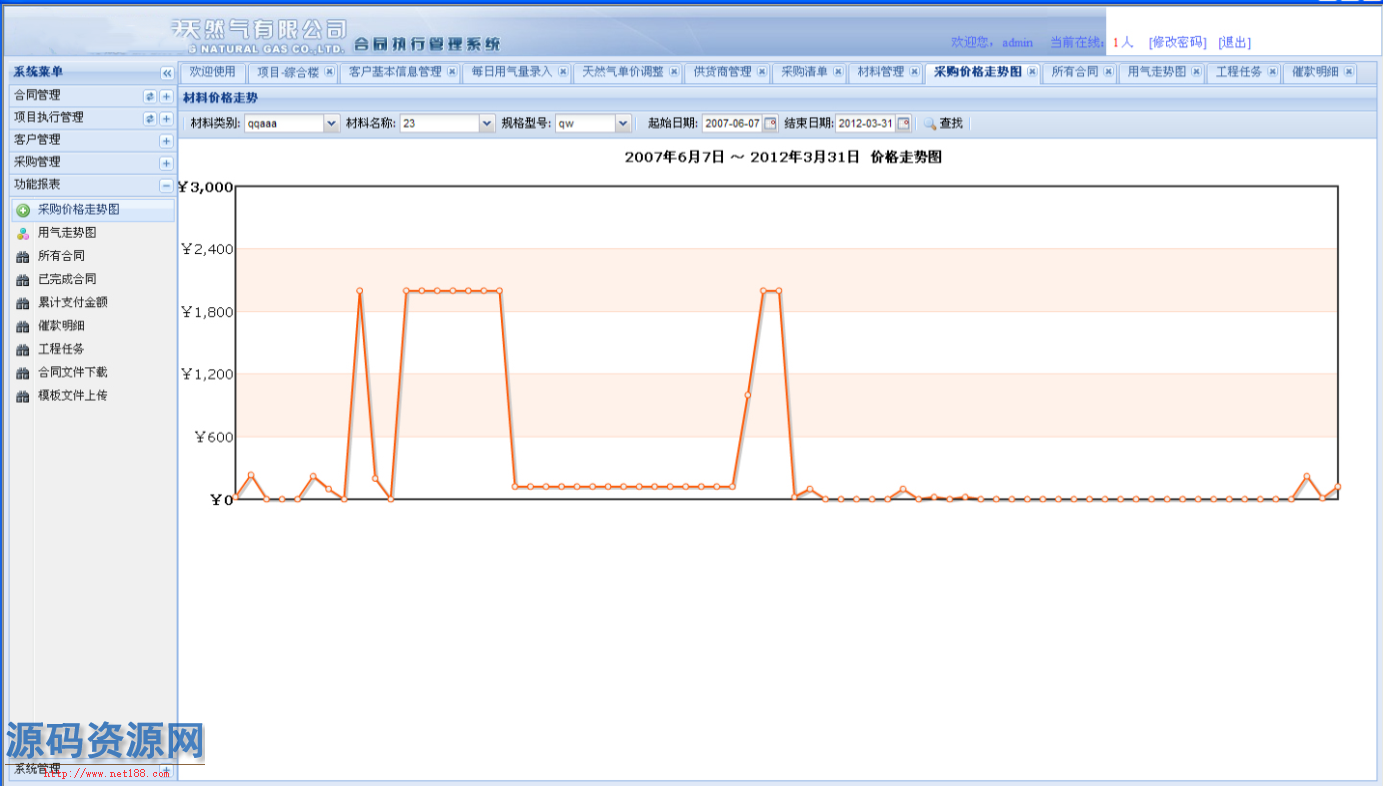Switch to the 天然气单价调整 tab
Screen dimensions: 1383x786
622,72
